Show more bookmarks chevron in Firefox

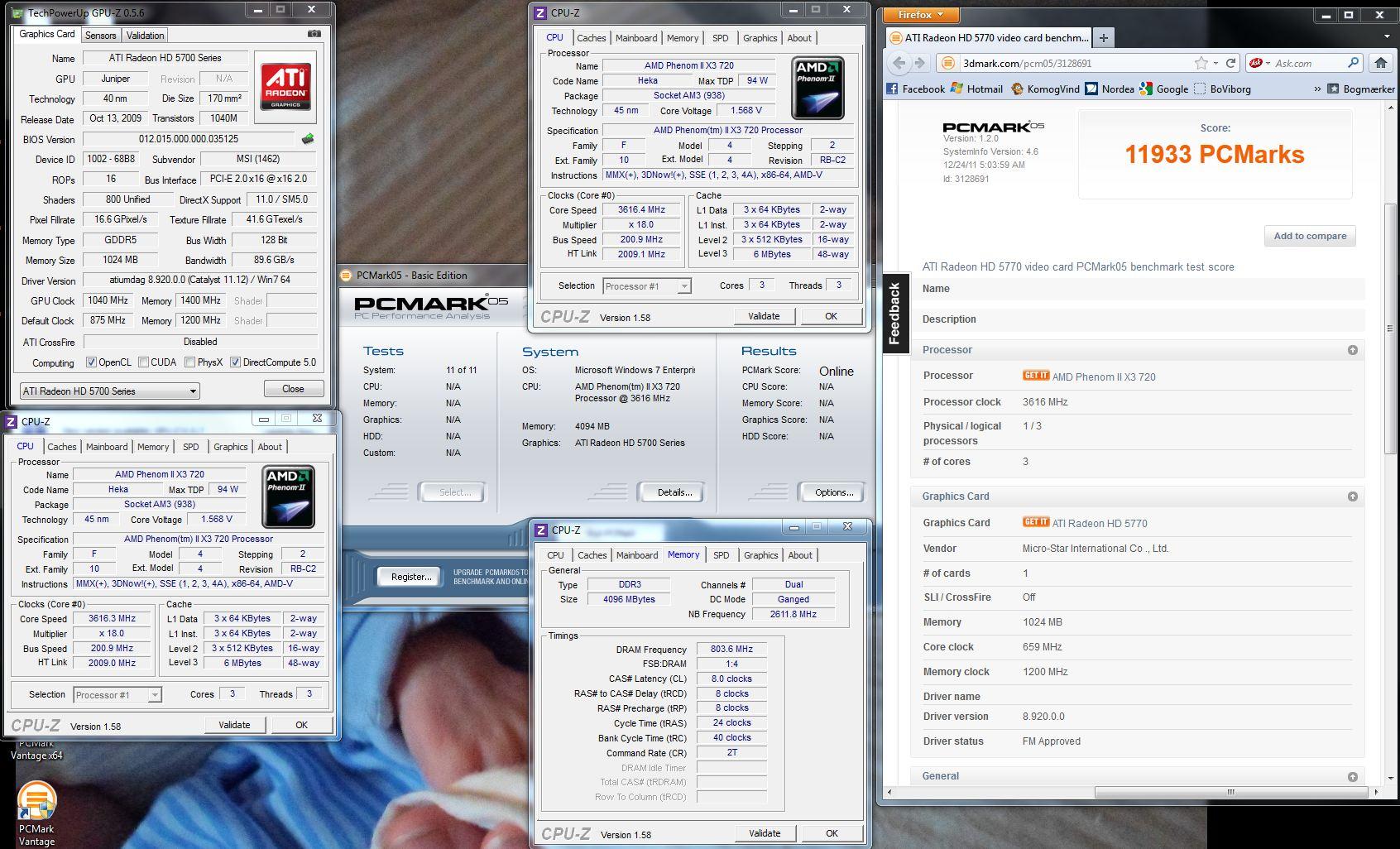click(1317, 89)
